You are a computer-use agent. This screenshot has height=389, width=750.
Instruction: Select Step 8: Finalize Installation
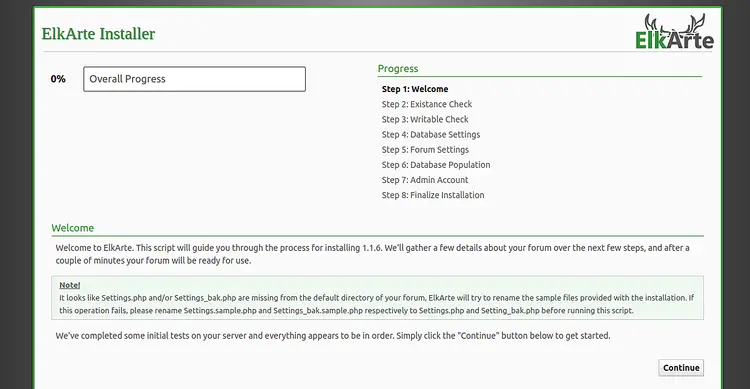pos(433,195)
